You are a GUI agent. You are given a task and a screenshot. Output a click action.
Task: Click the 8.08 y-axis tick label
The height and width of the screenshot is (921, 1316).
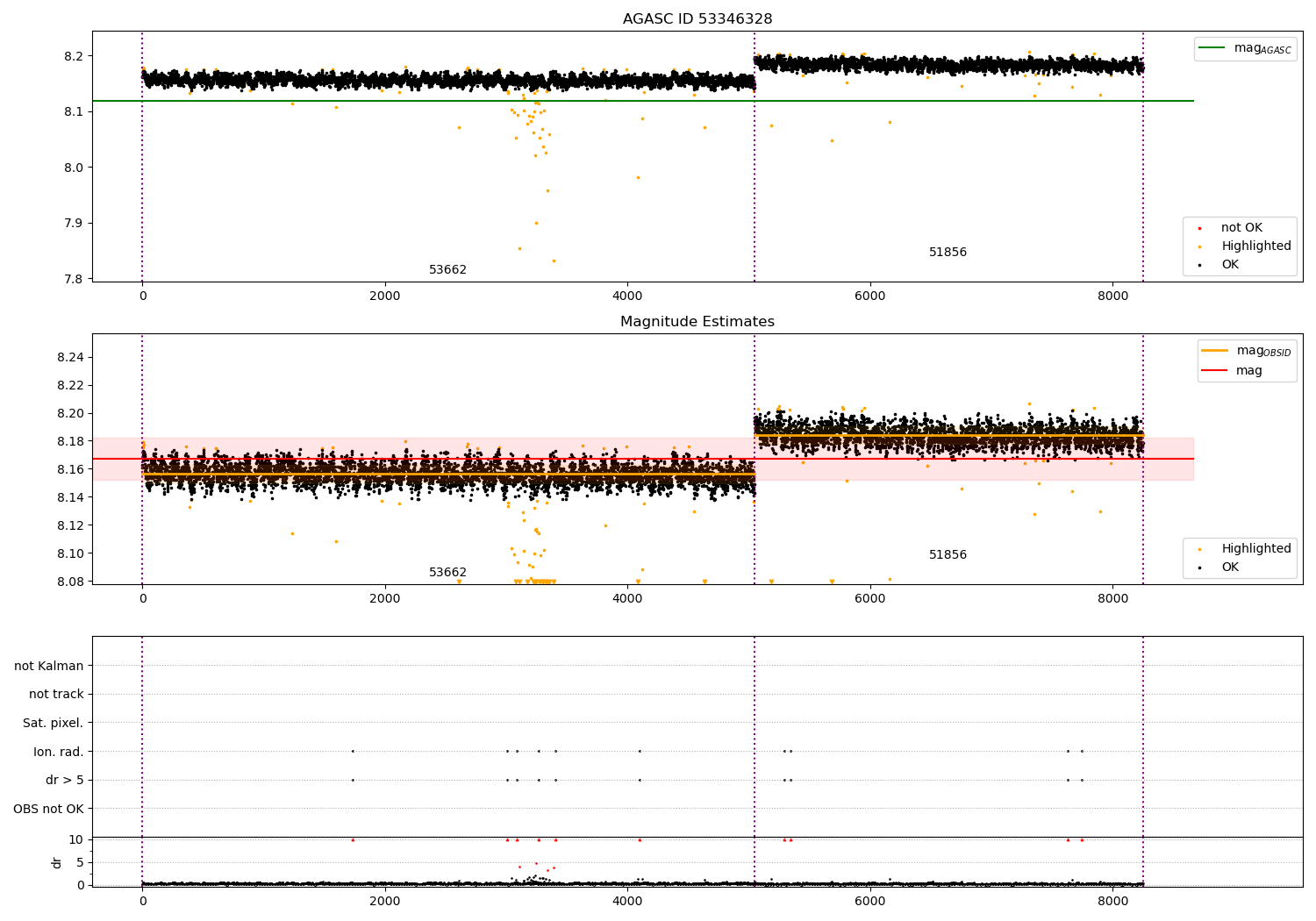70,582
